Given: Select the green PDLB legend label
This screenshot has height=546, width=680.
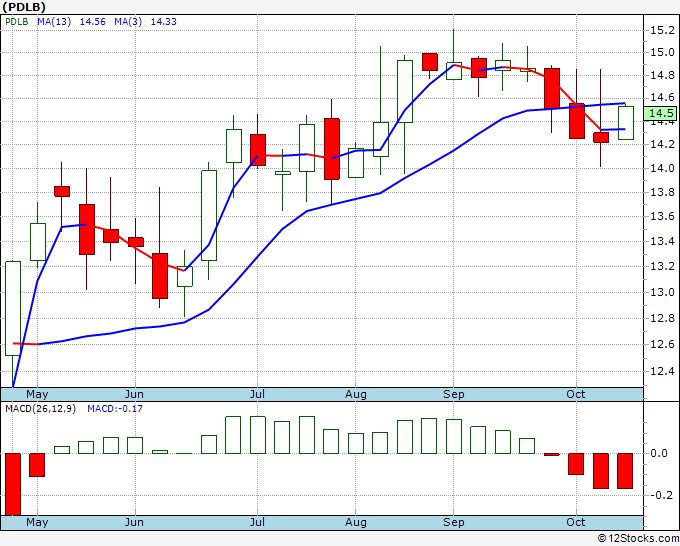Looking at the screenshot, I should point(17,22).
